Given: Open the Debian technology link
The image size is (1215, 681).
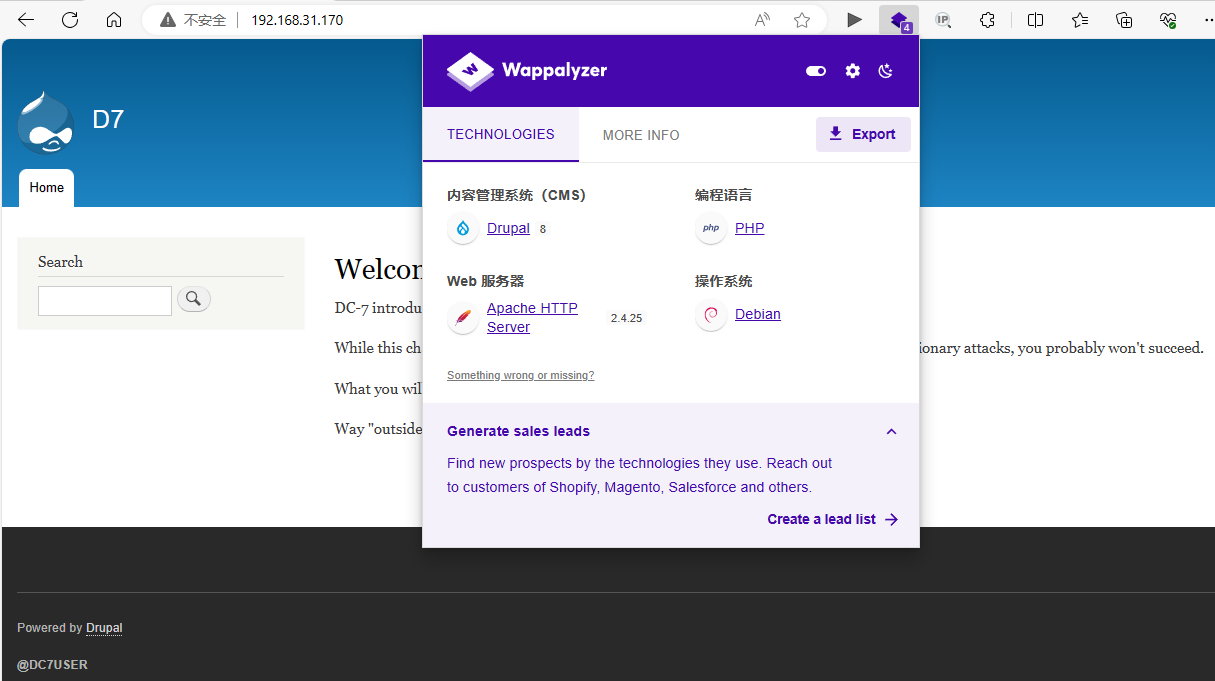Looking at the screenshot, I should click(758, 314).
